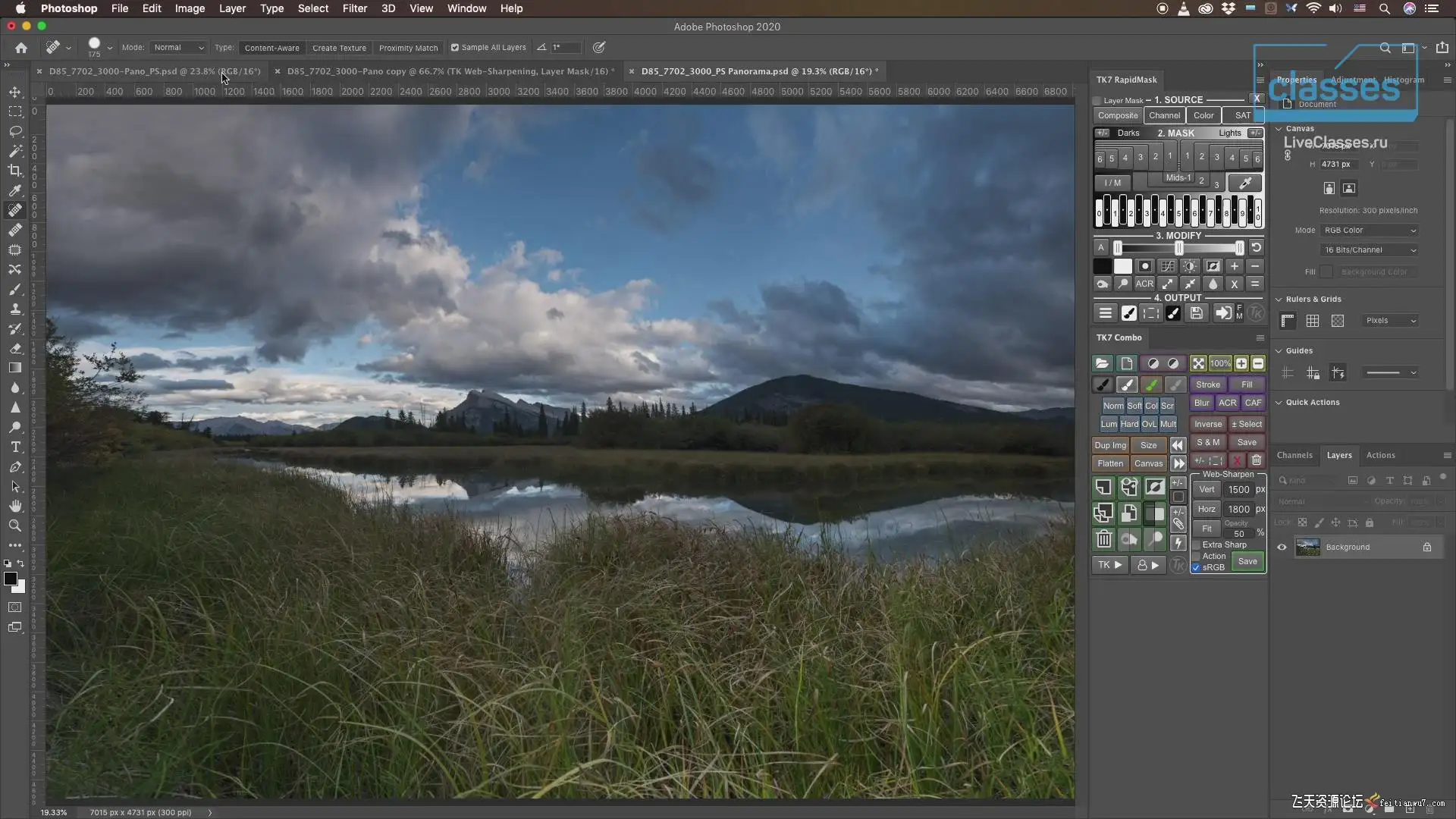Screen dimensions: 1456x819
Task: Click the Content-Aware type button
Action: 271,48
